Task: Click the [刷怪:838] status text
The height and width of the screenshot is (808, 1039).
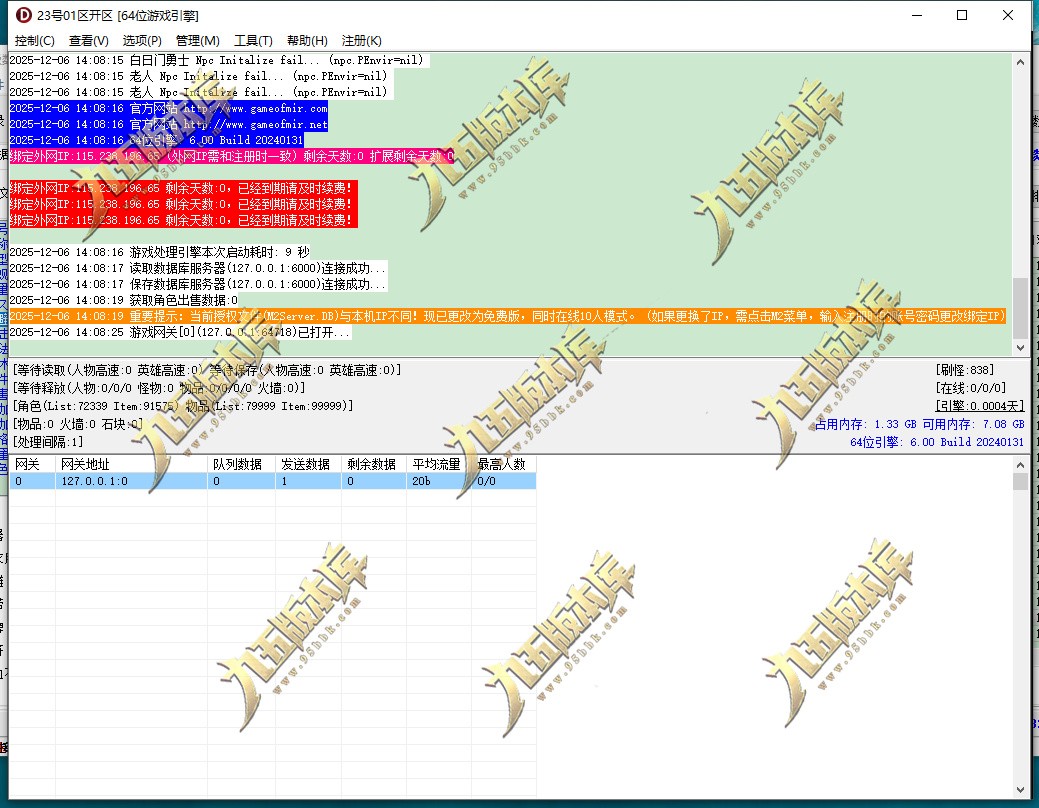Action: point(964,370)
